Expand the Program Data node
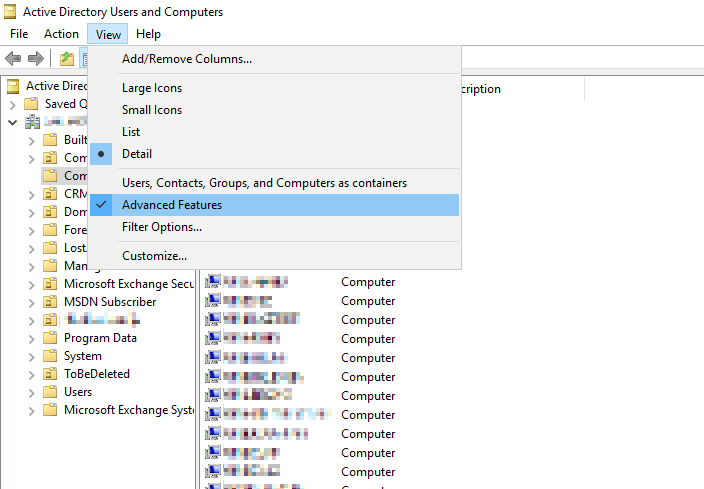Image resolution: width=704 pixels, height=489 pixels. point(31,339)
